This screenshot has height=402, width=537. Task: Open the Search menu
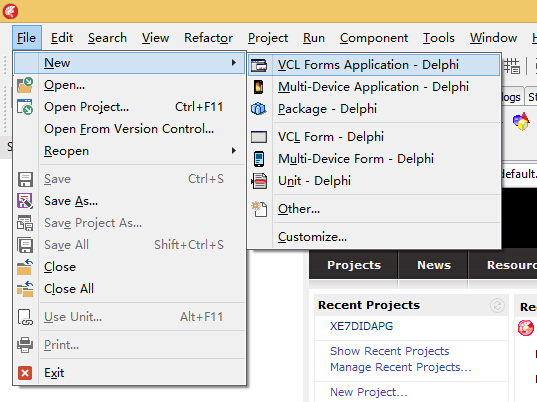[107, 38]
